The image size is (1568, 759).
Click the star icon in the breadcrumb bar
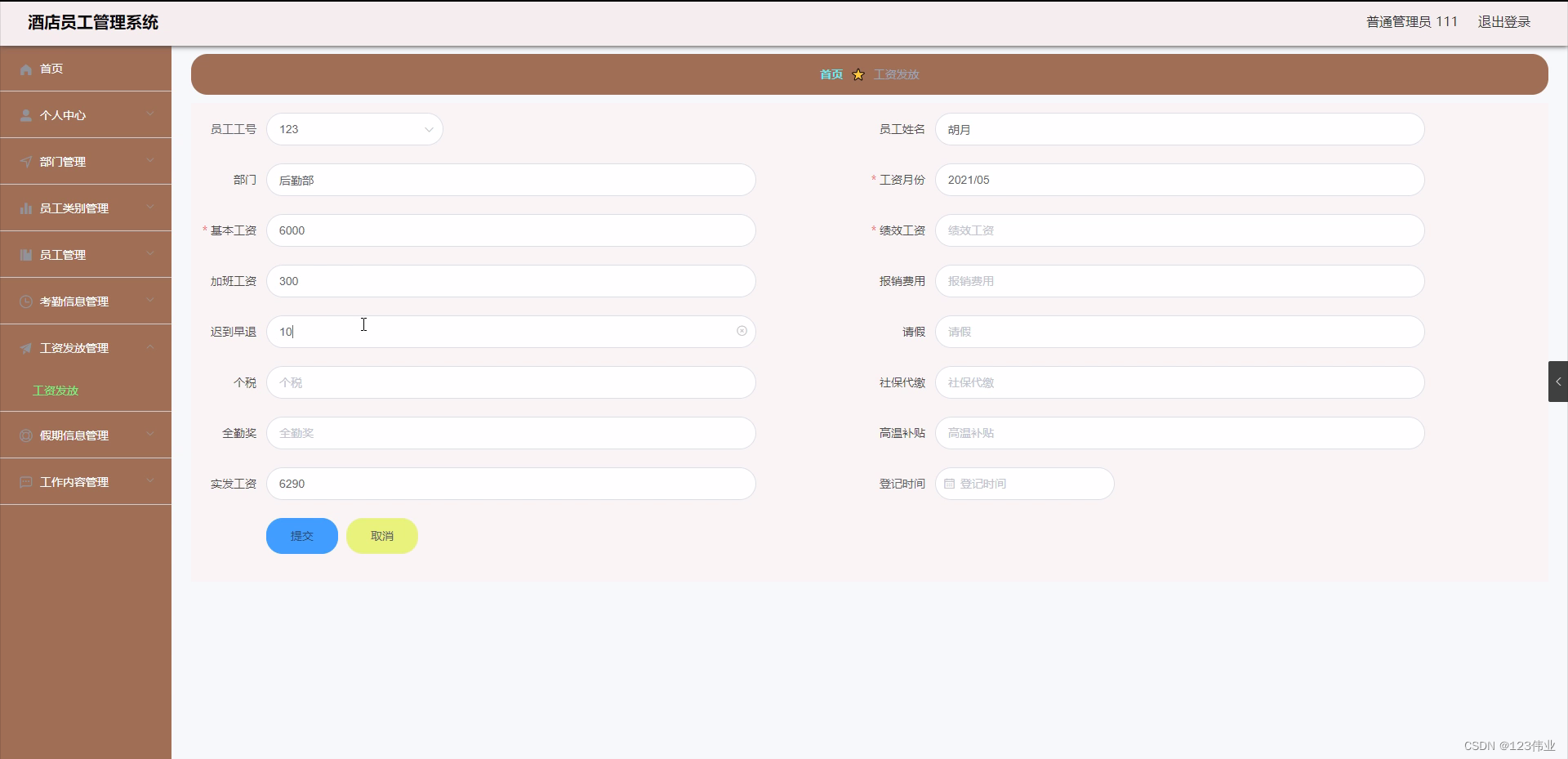[x=857, y=74]
